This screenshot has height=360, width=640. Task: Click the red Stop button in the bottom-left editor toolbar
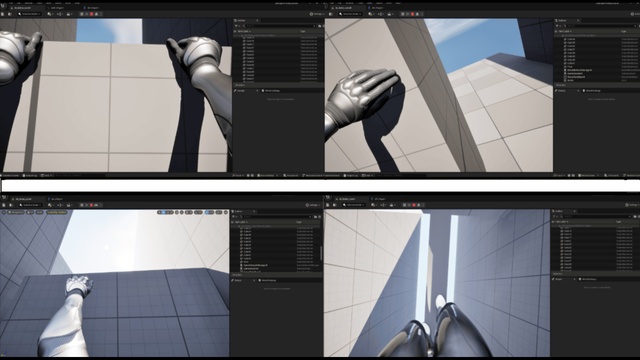(91, 205)
